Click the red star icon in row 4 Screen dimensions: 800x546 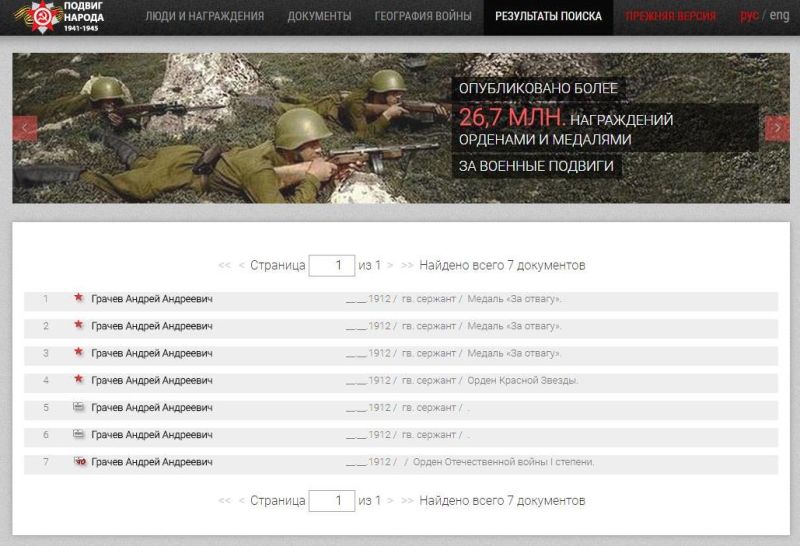point(79,378)
